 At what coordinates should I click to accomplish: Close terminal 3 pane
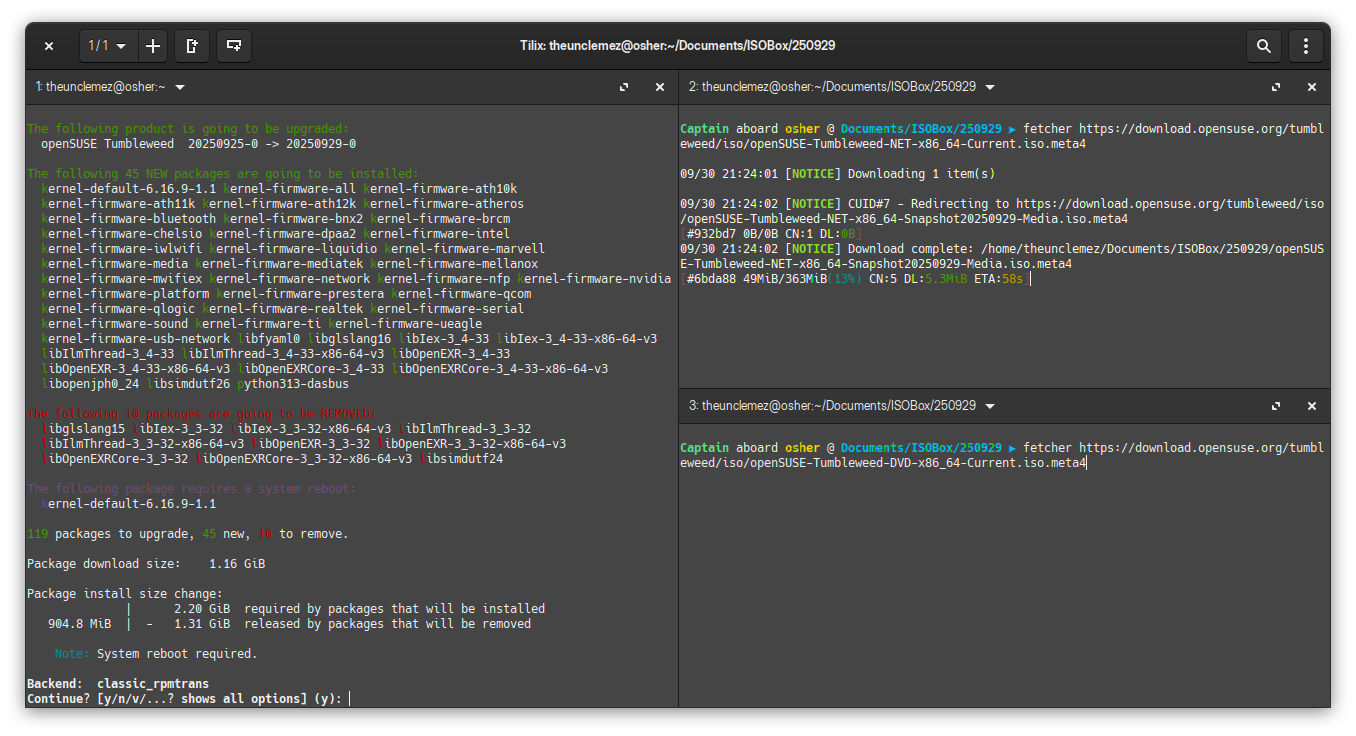point(1312,406)
